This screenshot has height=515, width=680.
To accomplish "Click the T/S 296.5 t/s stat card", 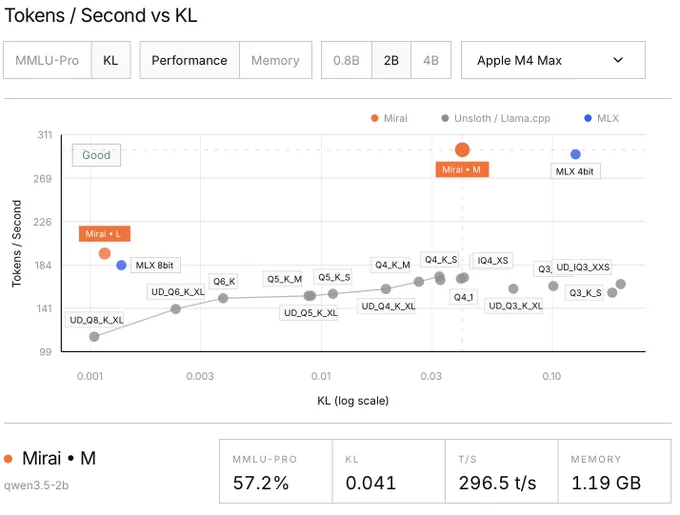I will (501, 471).
